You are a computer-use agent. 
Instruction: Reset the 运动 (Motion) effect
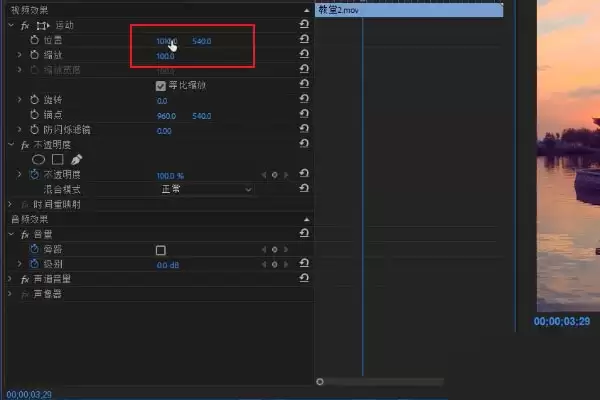coord(304,24)
